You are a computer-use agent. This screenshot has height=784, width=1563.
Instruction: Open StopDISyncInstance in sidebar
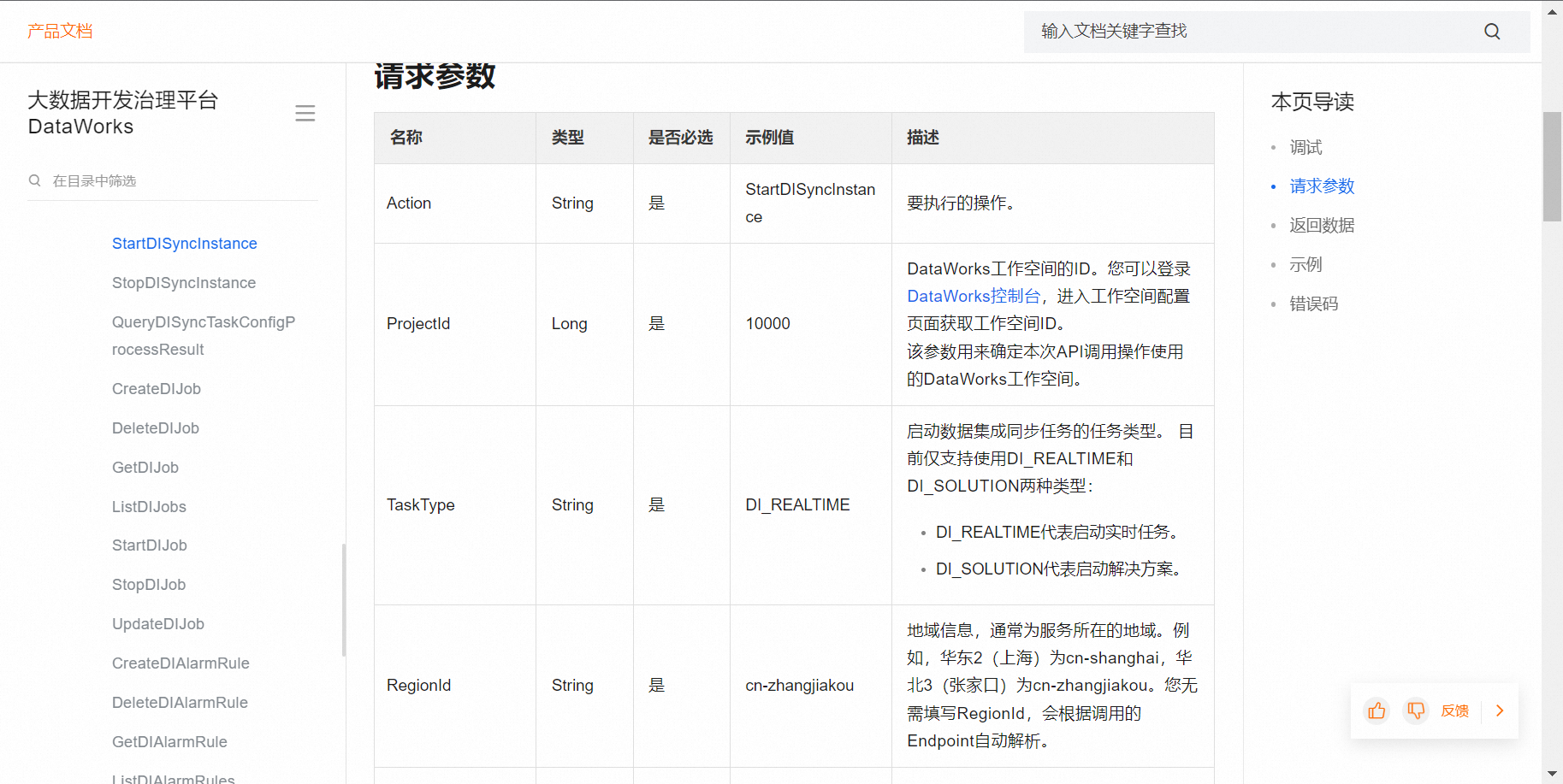point(184,283)
